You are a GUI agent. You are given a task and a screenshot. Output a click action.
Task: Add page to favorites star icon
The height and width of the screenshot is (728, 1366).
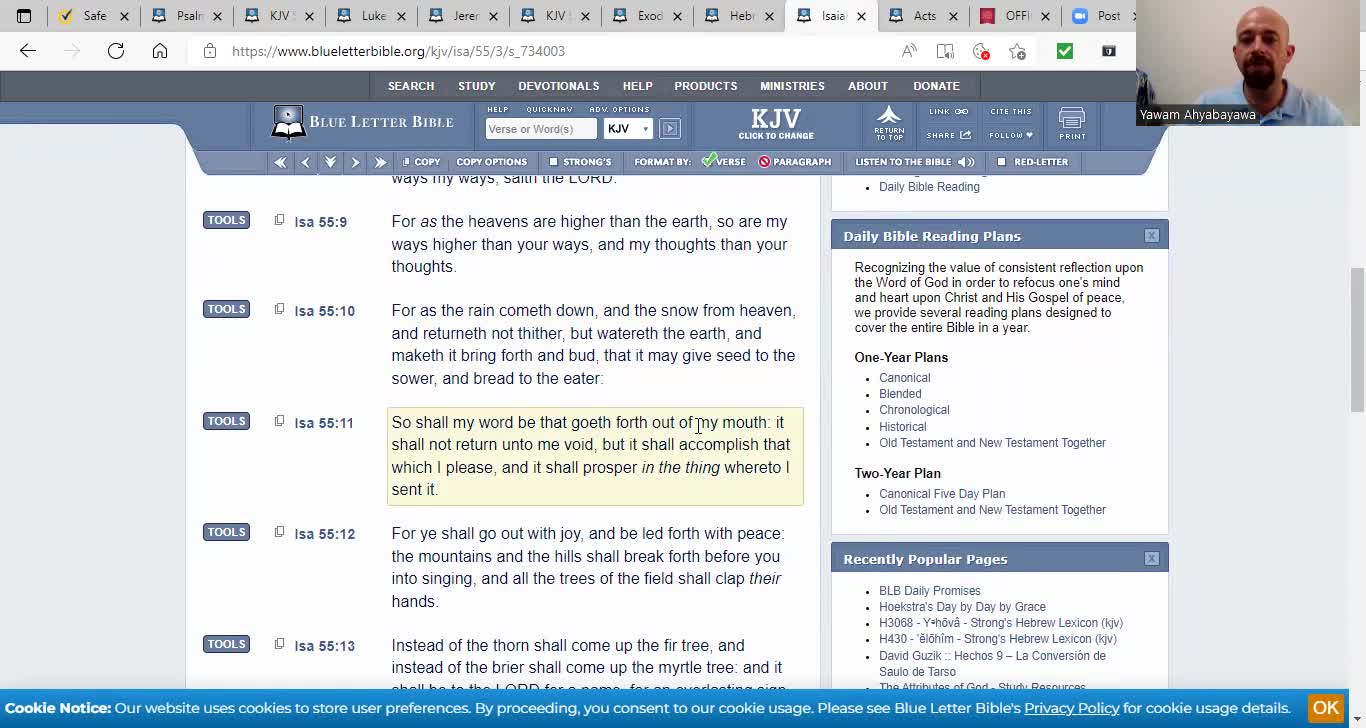tap(1017, 51)
